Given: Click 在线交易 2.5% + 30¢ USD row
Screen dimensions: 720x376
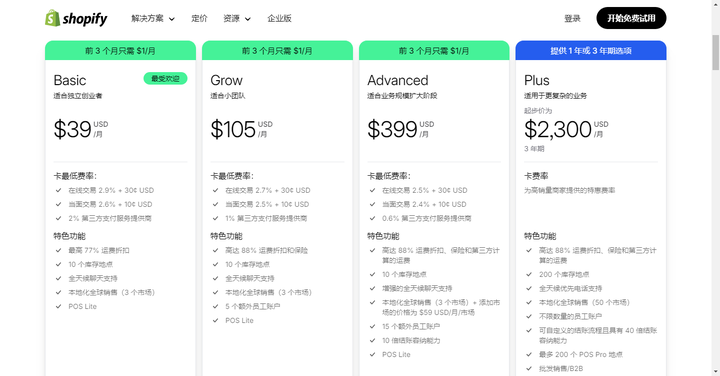Looking at the screenshot, I should 425,190.
